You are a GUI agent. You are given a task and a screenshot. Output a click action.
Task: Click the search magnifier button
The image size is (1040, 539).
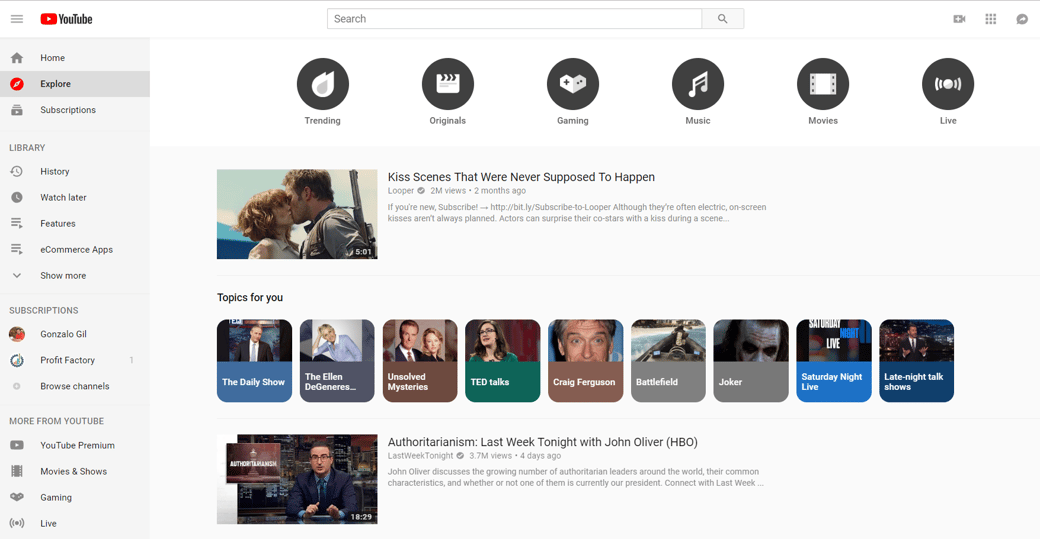coord(722,19)
